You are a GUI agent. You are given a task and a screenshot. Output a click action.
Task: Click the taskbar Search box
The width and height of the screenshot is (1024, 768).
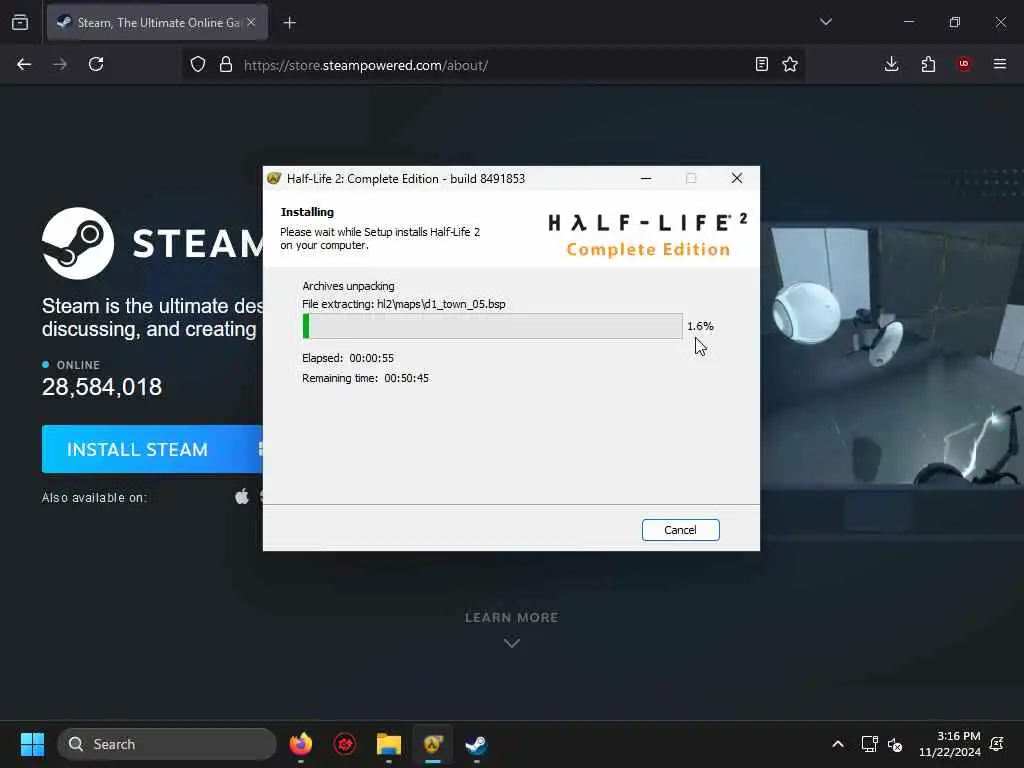point(167,744)
